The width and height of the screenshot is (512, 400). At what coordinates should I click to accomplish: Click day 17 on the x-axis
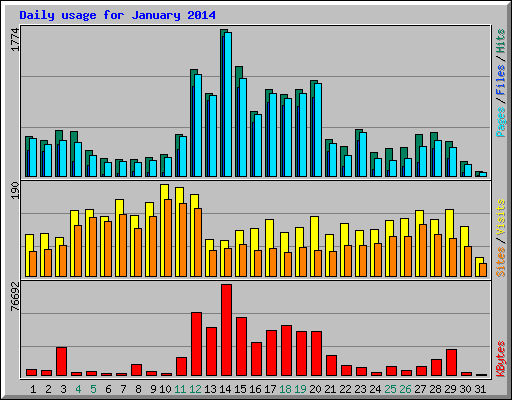(x=270, y=389)
